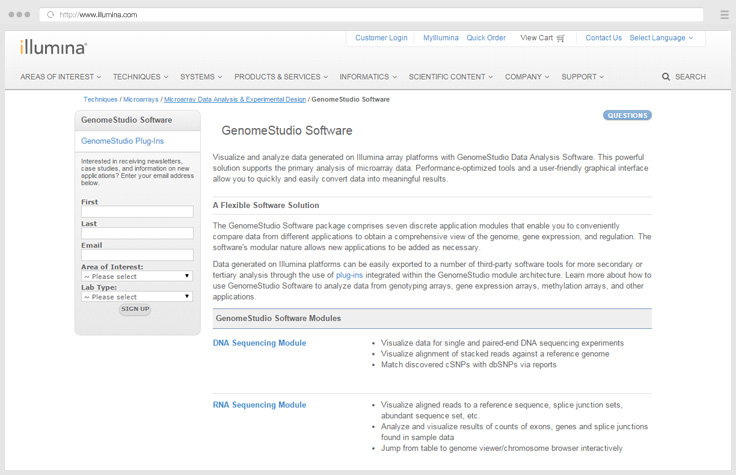Expand the Informatics navigation menu
This screenshot has height=475, width=736.
click(367, 77)
